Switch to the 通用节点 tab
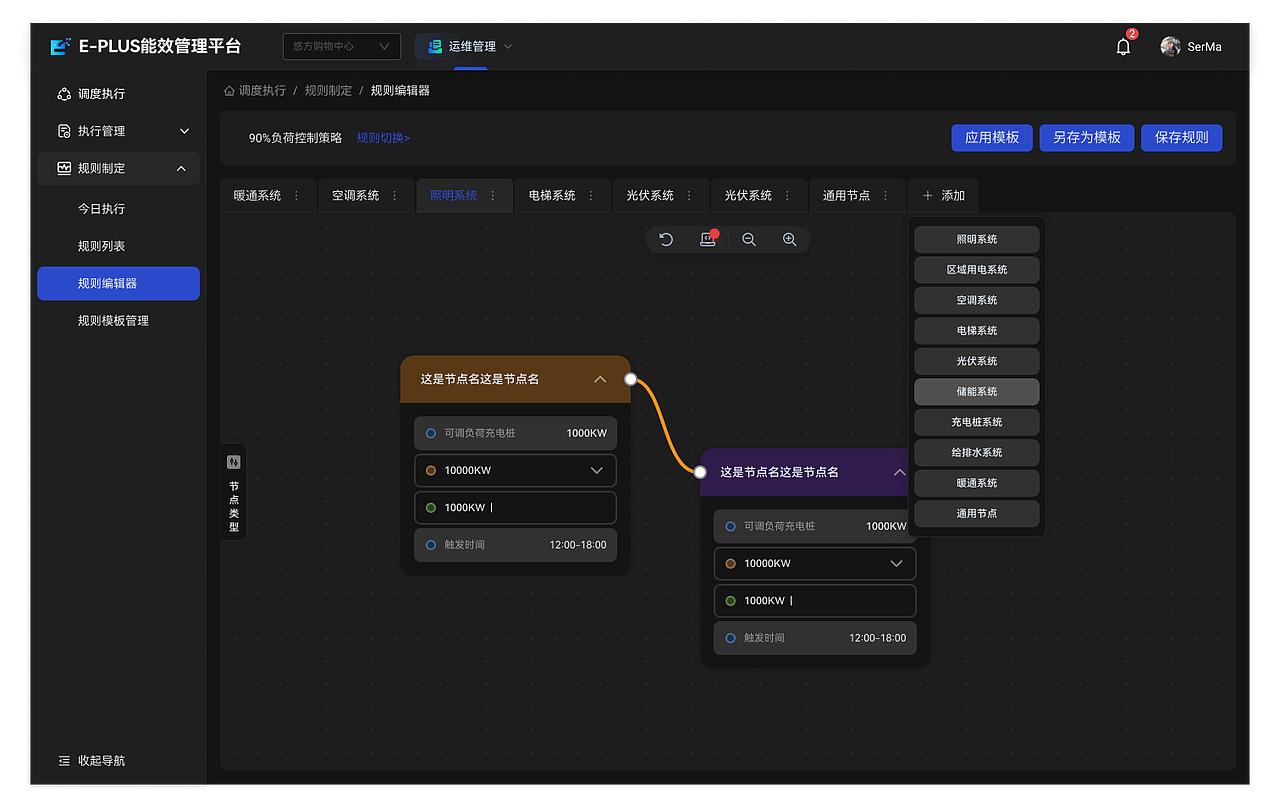This screenshot has height=793, width=1280. coord(847,196)
